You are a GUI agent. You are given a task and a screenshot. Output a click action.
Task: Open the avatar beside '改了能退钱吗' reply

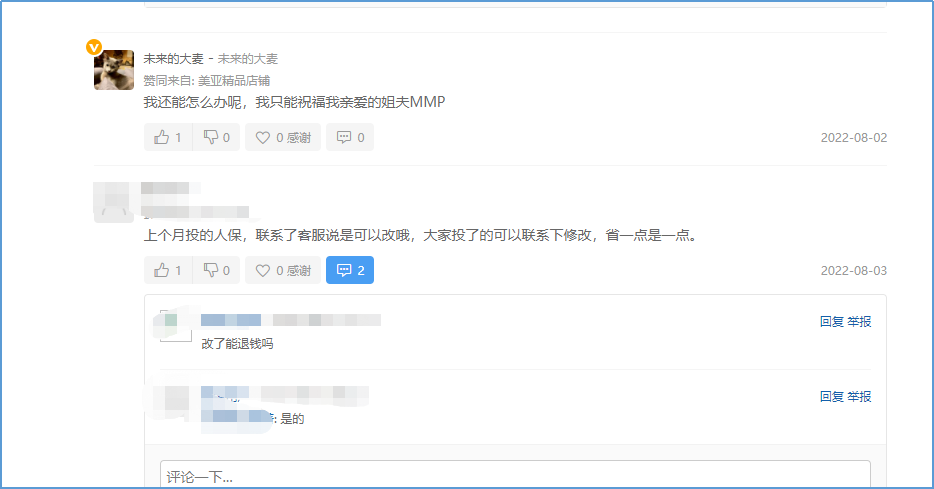click(x=175, y=325)
